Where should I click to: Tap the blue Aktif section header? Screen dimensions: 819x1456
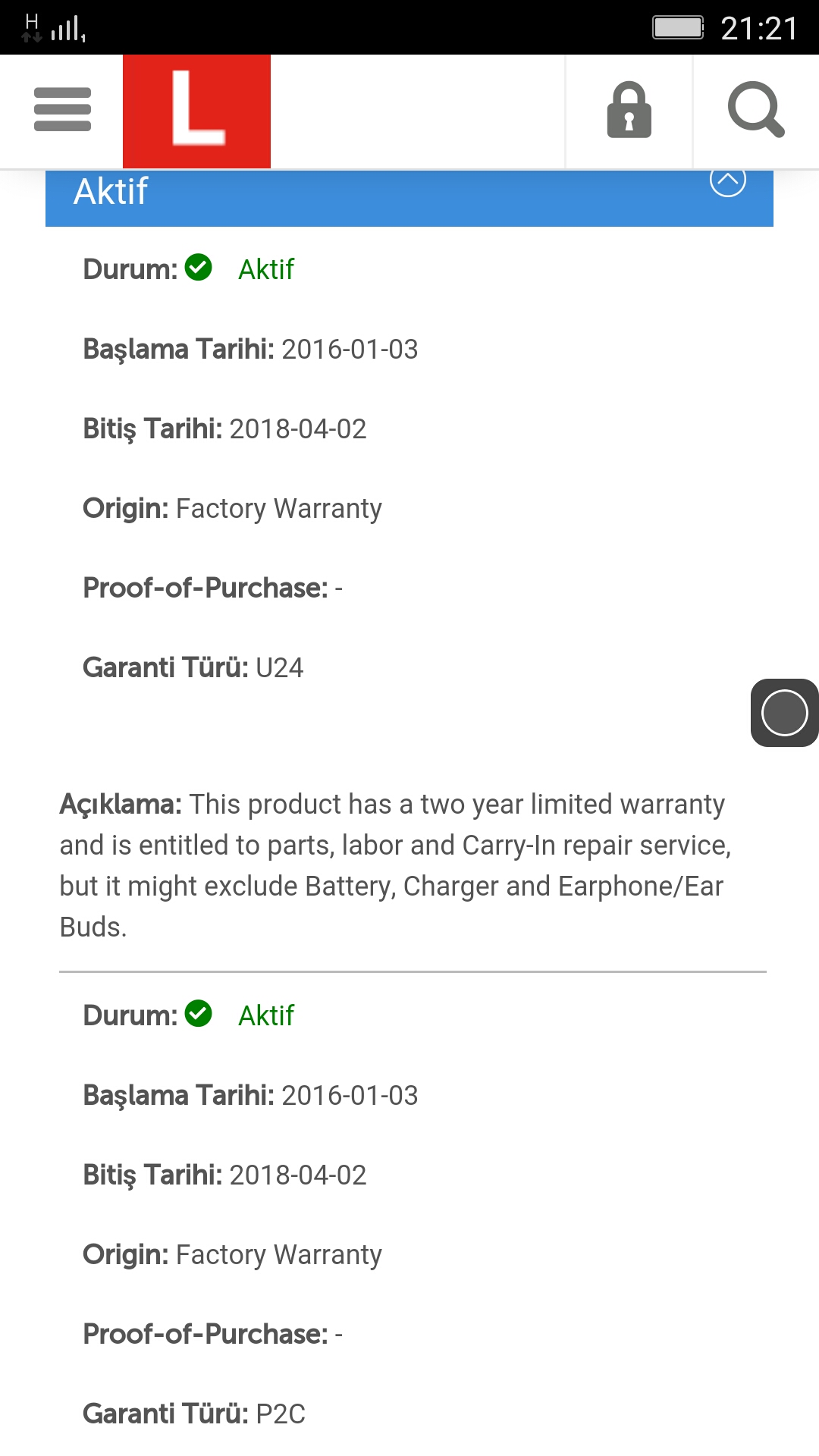point(409,198)
